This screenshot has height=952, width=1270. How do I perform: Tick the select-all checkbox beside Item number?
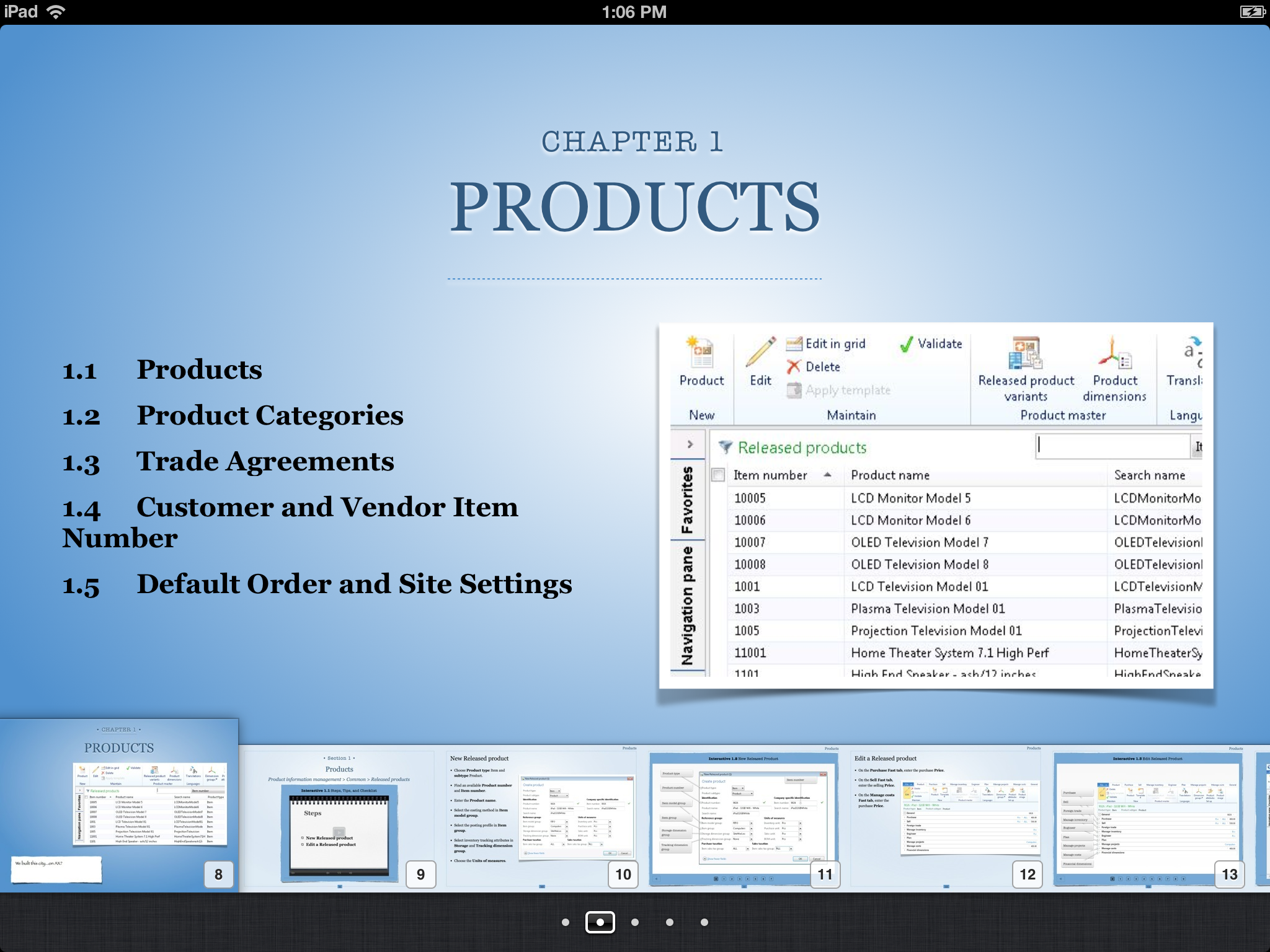coord(718,475)
